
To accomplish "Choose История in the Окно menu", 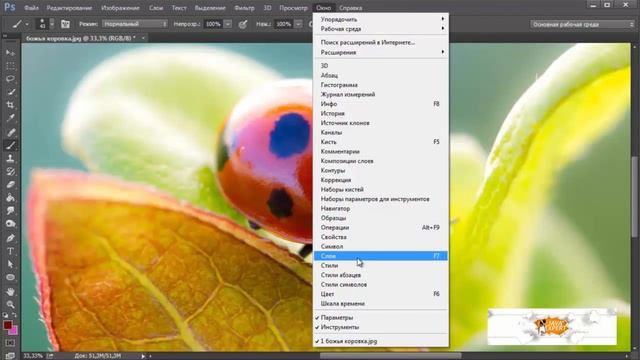I will 380,113.
